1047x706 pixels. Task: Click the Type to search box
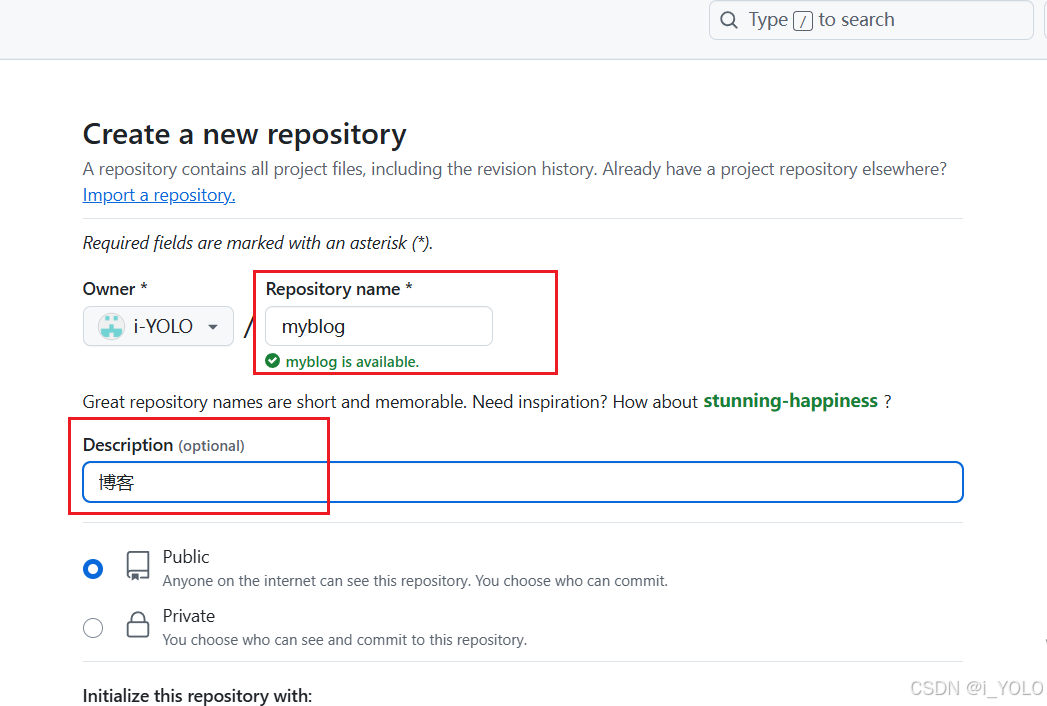[x=870, y=19]
